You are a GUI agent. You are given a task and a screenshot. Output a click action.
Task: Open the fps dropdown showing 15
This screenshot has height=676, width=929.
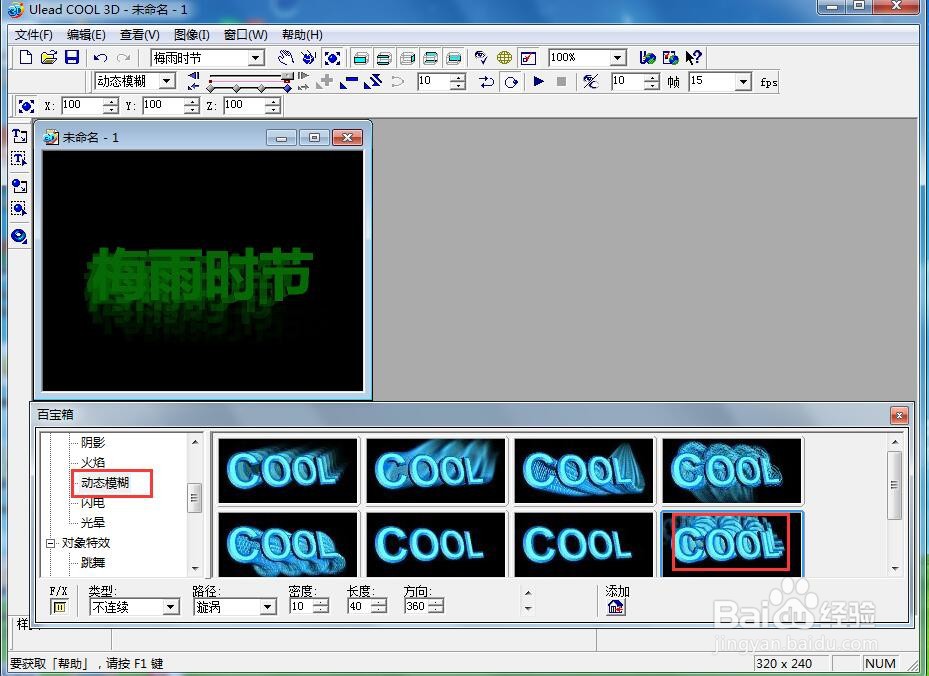(743, 82)
